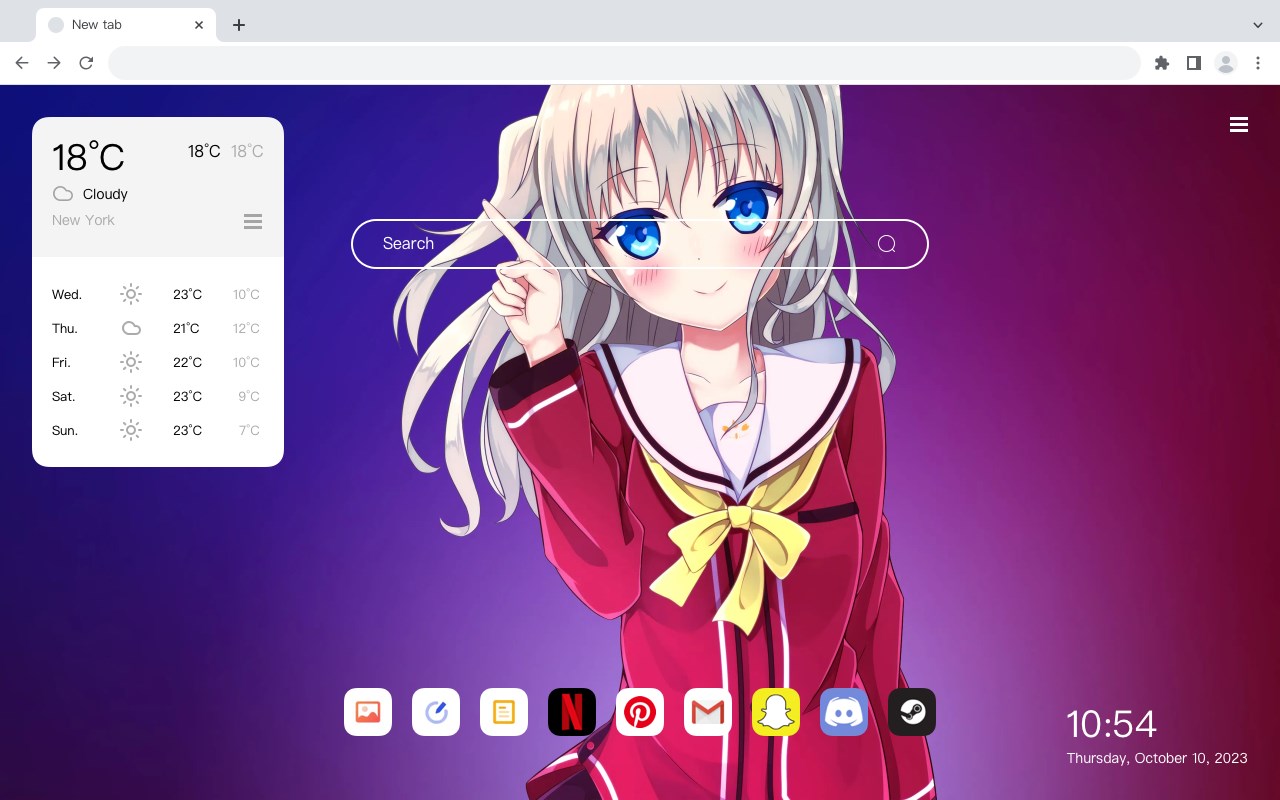
Task: Open the Chrome three-dot menu
Action: pos(1258,63)
